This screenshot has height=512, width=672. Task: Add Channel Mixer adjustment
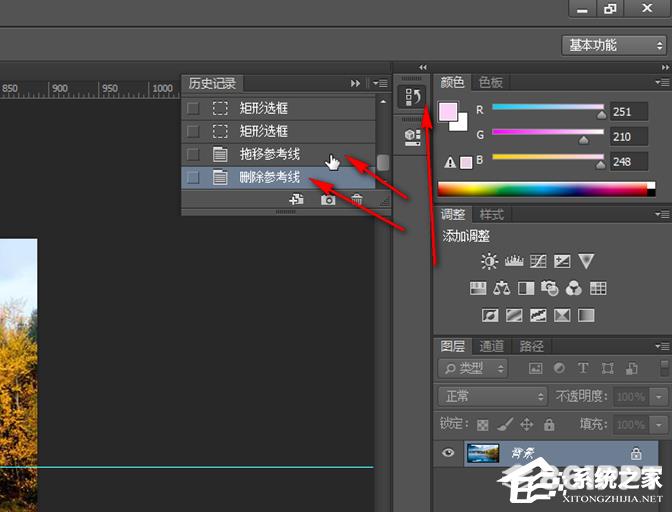pos(573,288)
